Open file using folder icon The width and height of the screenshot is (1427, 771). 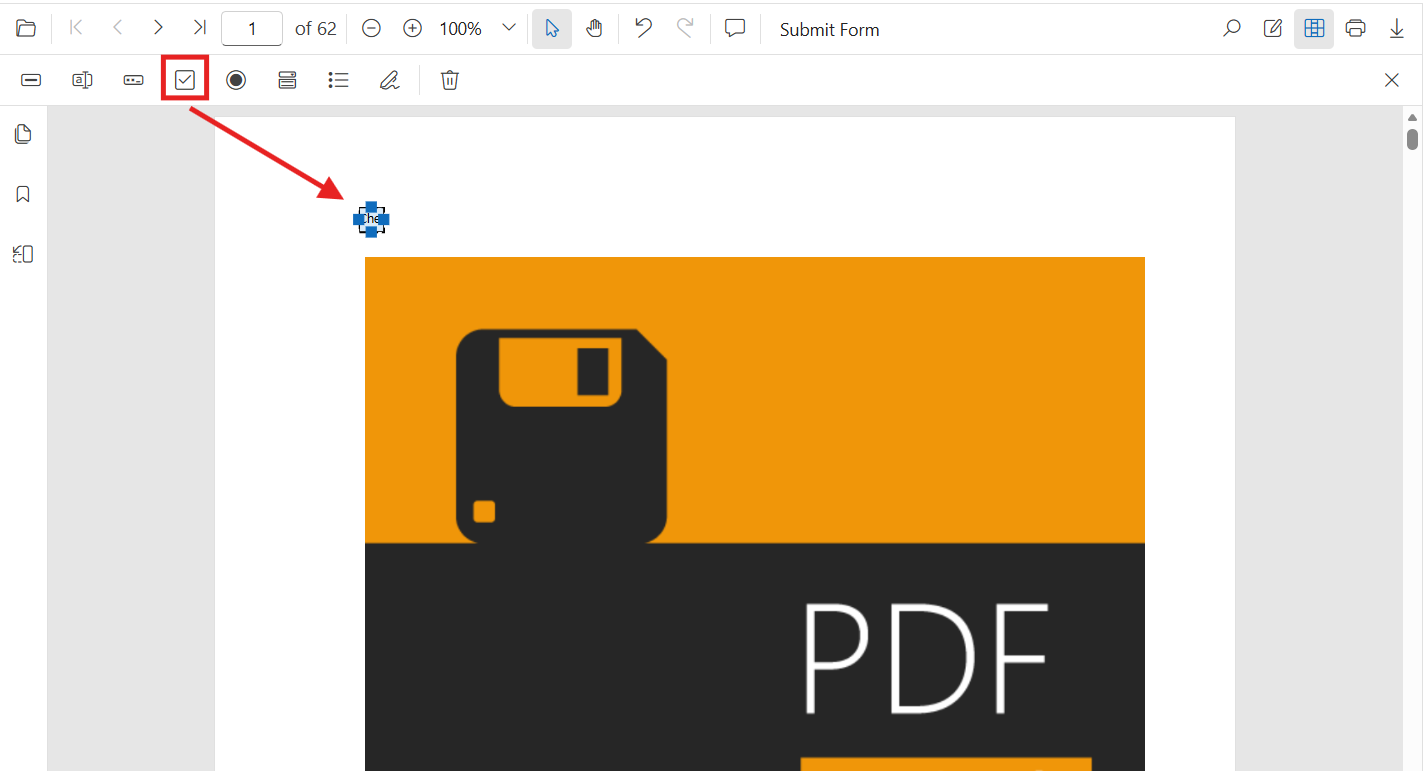pyautogui.click(x=26, y=29)
